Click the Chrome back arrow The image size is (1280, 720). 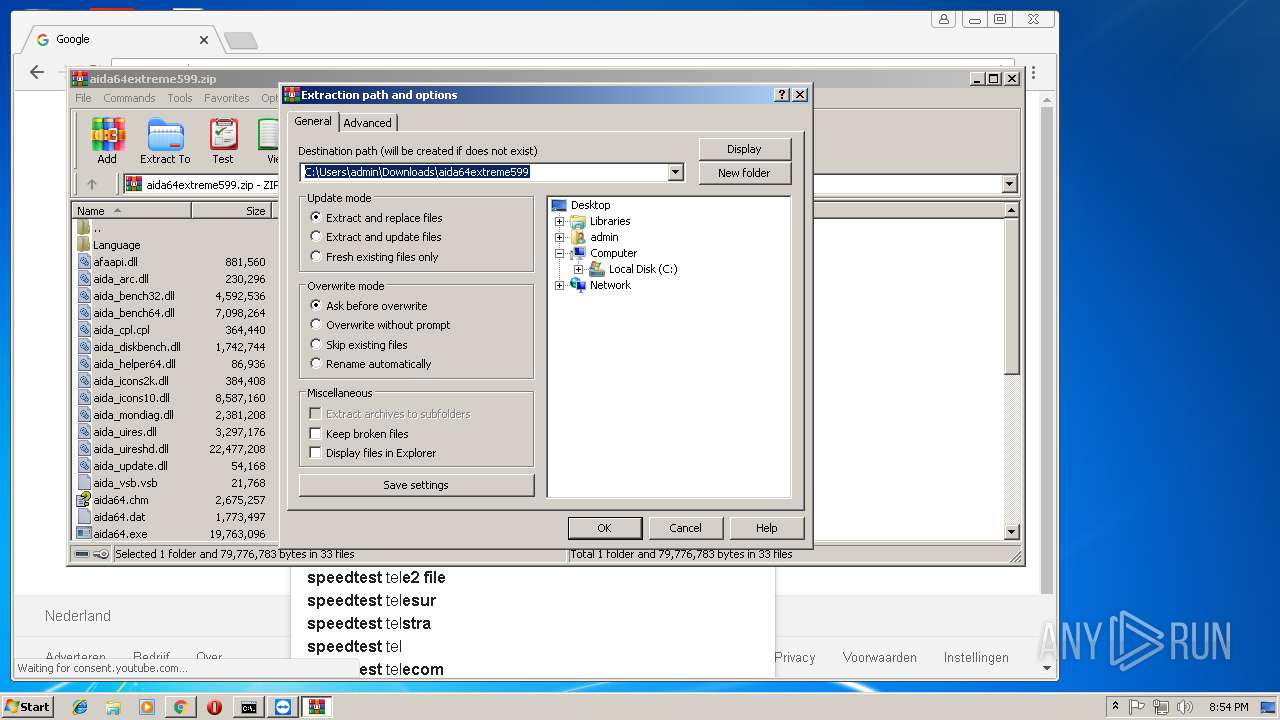pyautogui.click(x=37, y=72)
